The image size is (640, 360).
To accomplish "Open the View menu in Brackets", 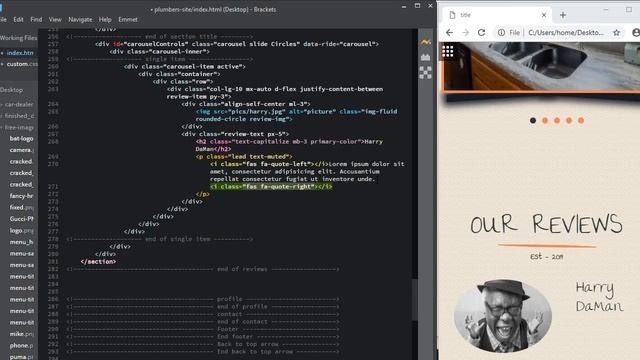I will click(x=55, y=19).
